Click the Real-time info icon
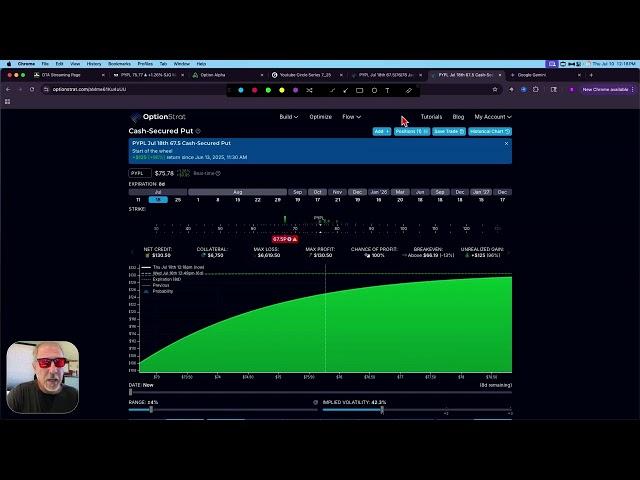Screen dimensions: 640x480 pyautogui.click(x=218, y=173)
